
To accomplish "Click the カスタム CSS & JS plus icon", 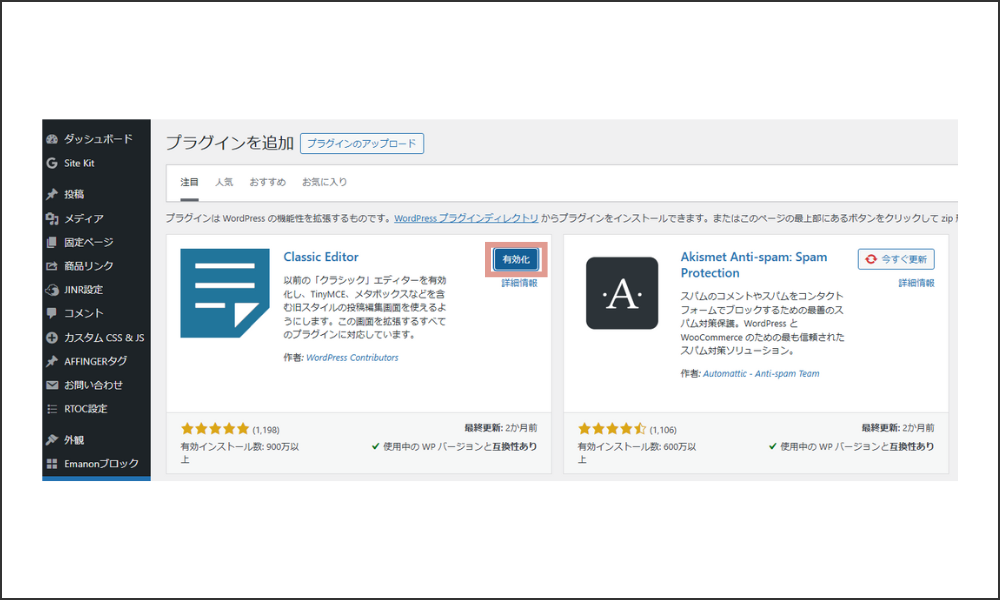I will click(52, 337).
